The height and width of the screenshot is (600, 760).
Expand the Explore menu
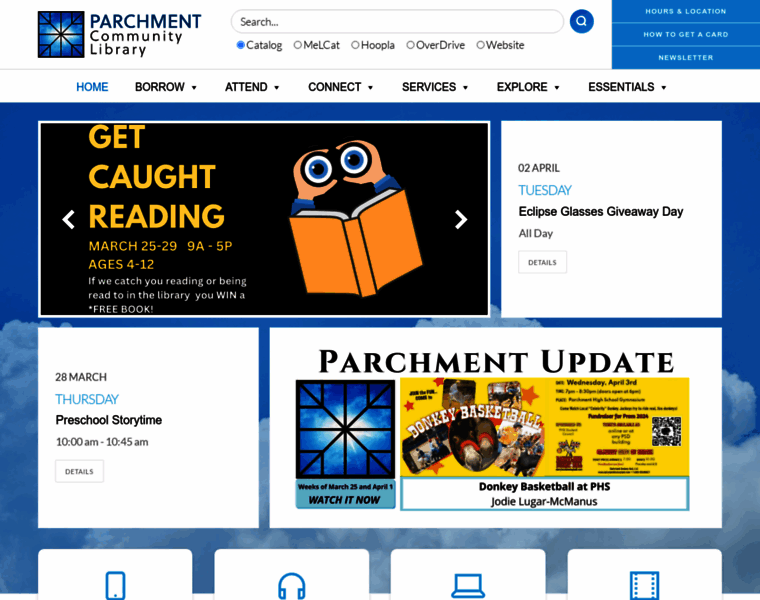528,87
